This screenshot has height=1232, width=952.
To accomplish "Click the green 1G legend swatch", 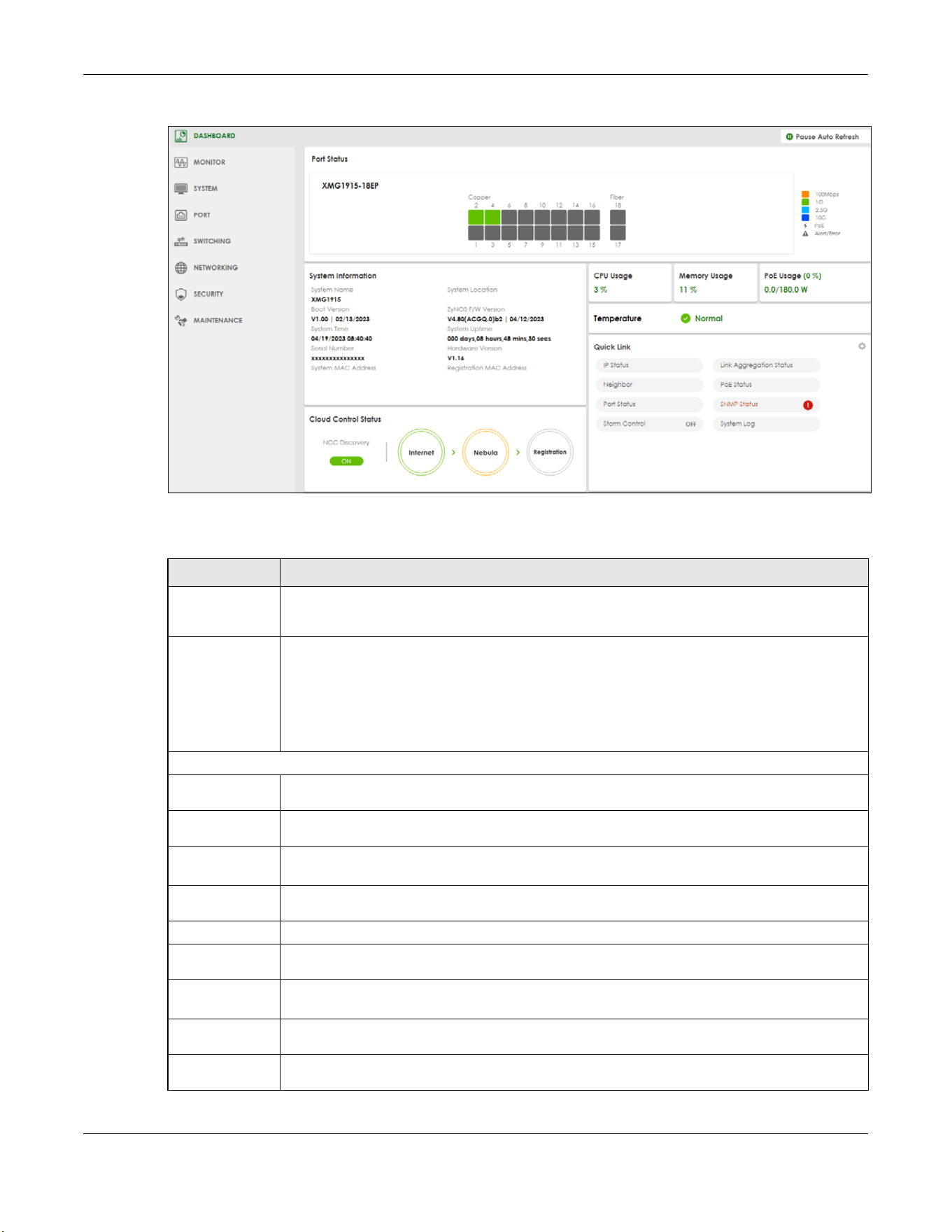I will point(805,202).
